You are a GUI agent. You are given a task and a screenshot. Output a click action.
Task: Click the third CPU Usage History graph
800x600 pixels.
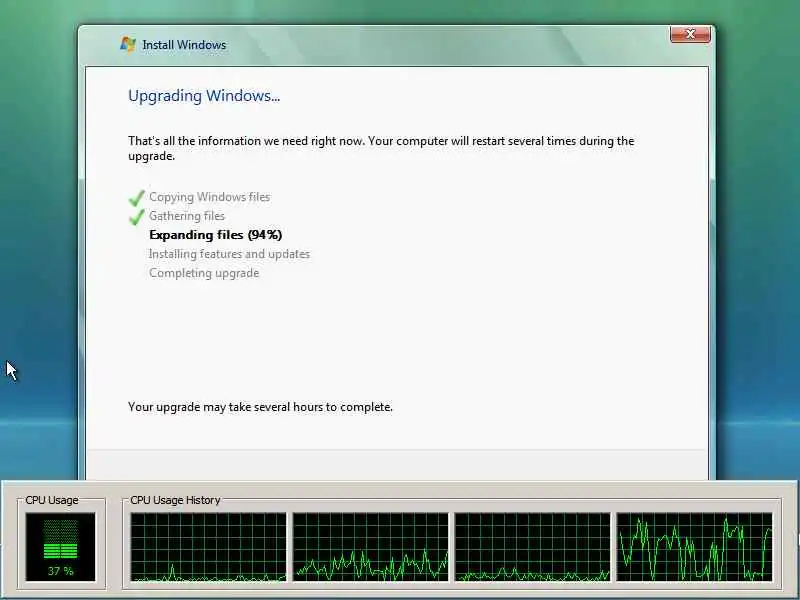pos(532,547)
